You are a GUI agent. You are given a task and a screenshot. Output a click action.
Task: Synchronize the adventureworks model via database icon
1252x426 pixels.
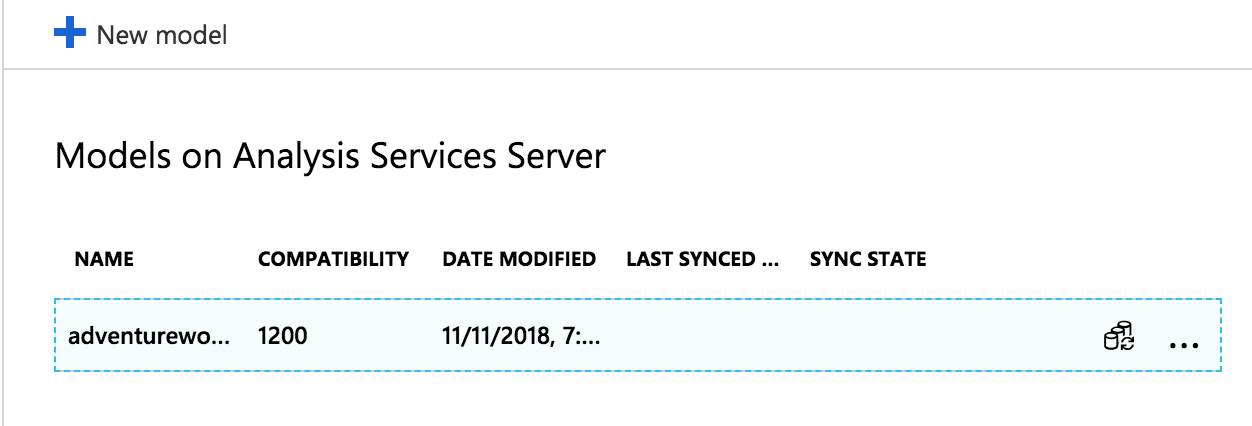[x=1118, y=336]
